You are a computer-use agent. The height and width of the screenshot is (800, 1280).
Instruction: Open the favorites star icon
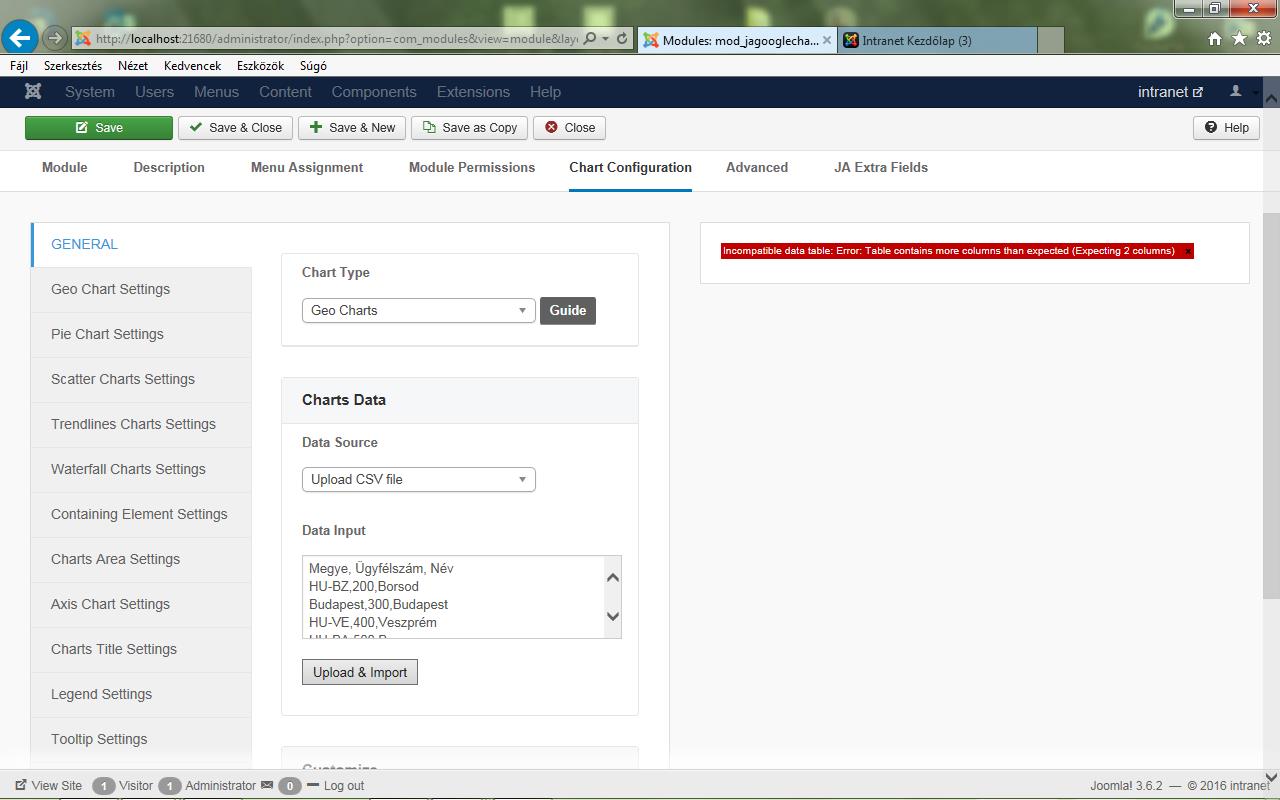tap(1239, 39)
